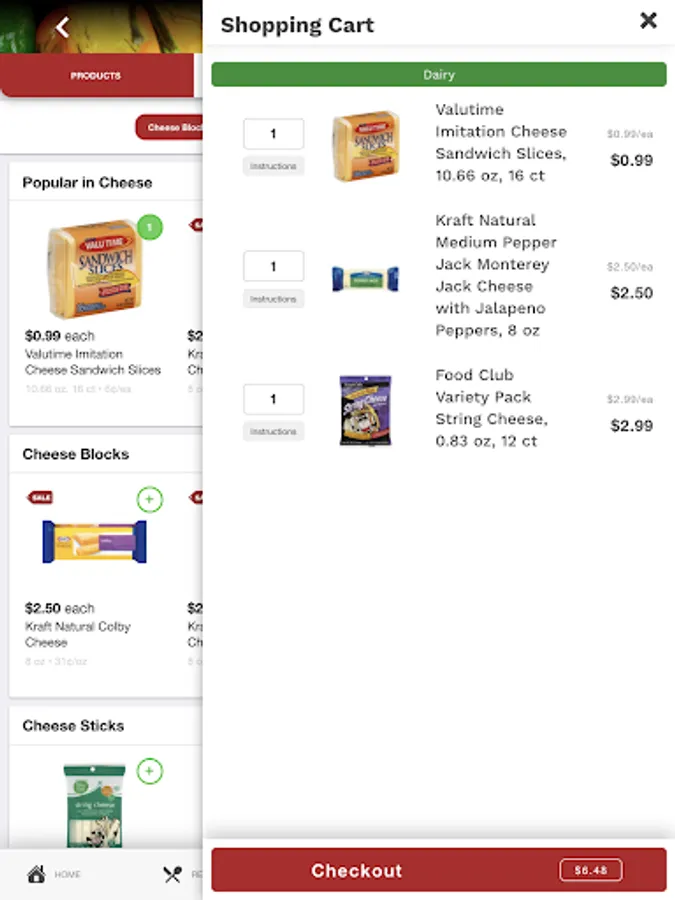Edit quantity field for Kraft Pepper Jack
The width and height of the screenshot is (675, 900).
[273, 266]
